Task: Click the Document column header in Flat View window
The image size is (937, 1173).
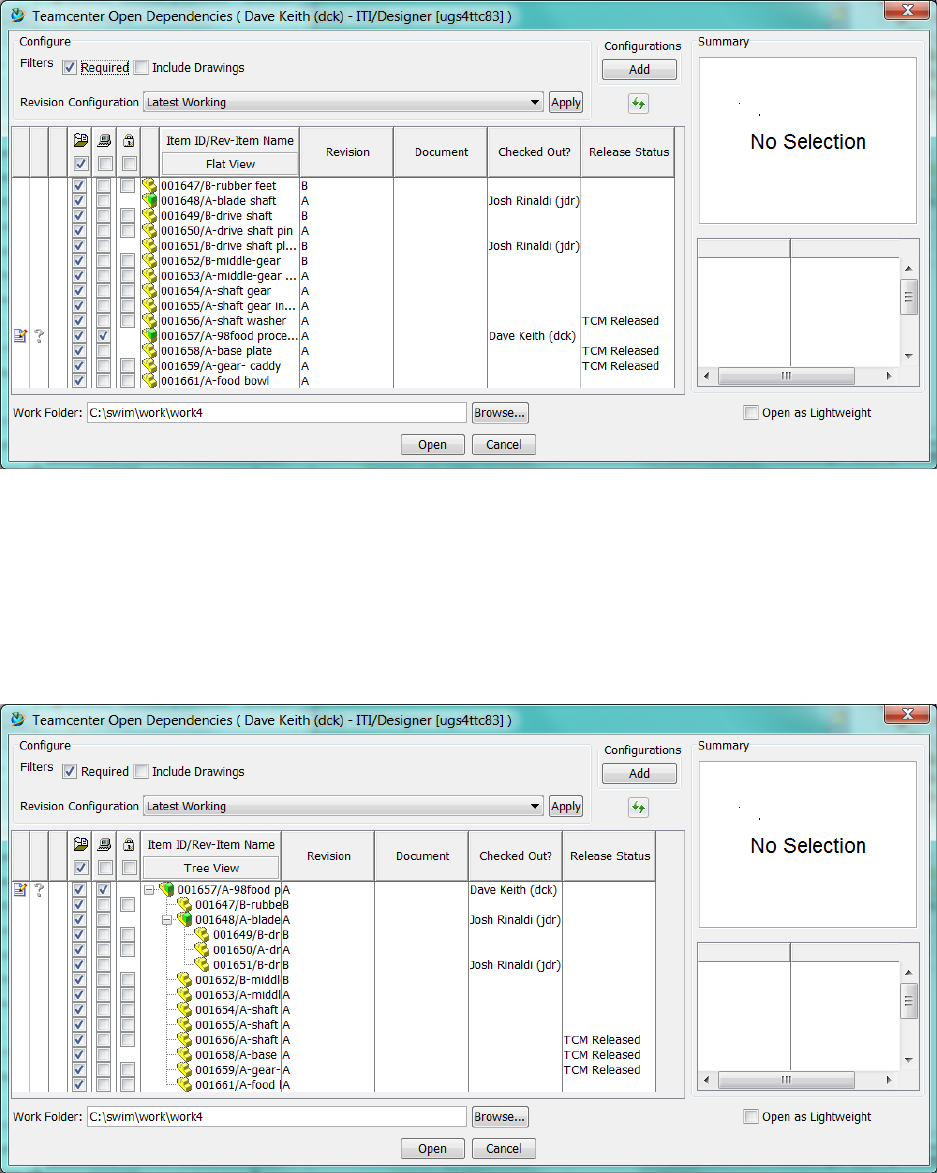Action: (441, 152)
